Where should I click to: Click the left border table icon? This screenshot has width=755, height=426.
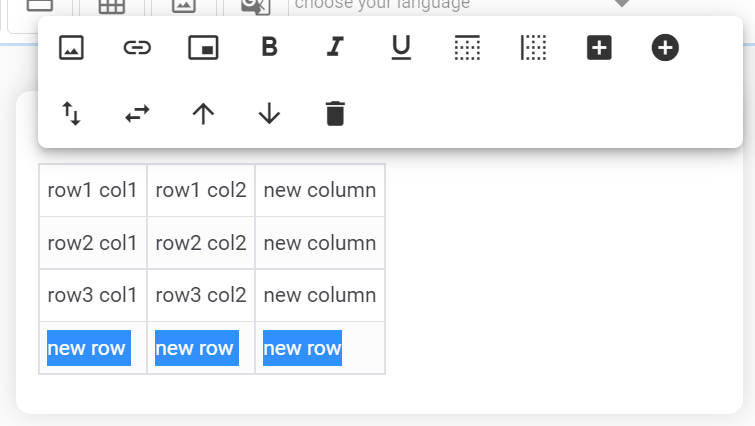point(533,47)
